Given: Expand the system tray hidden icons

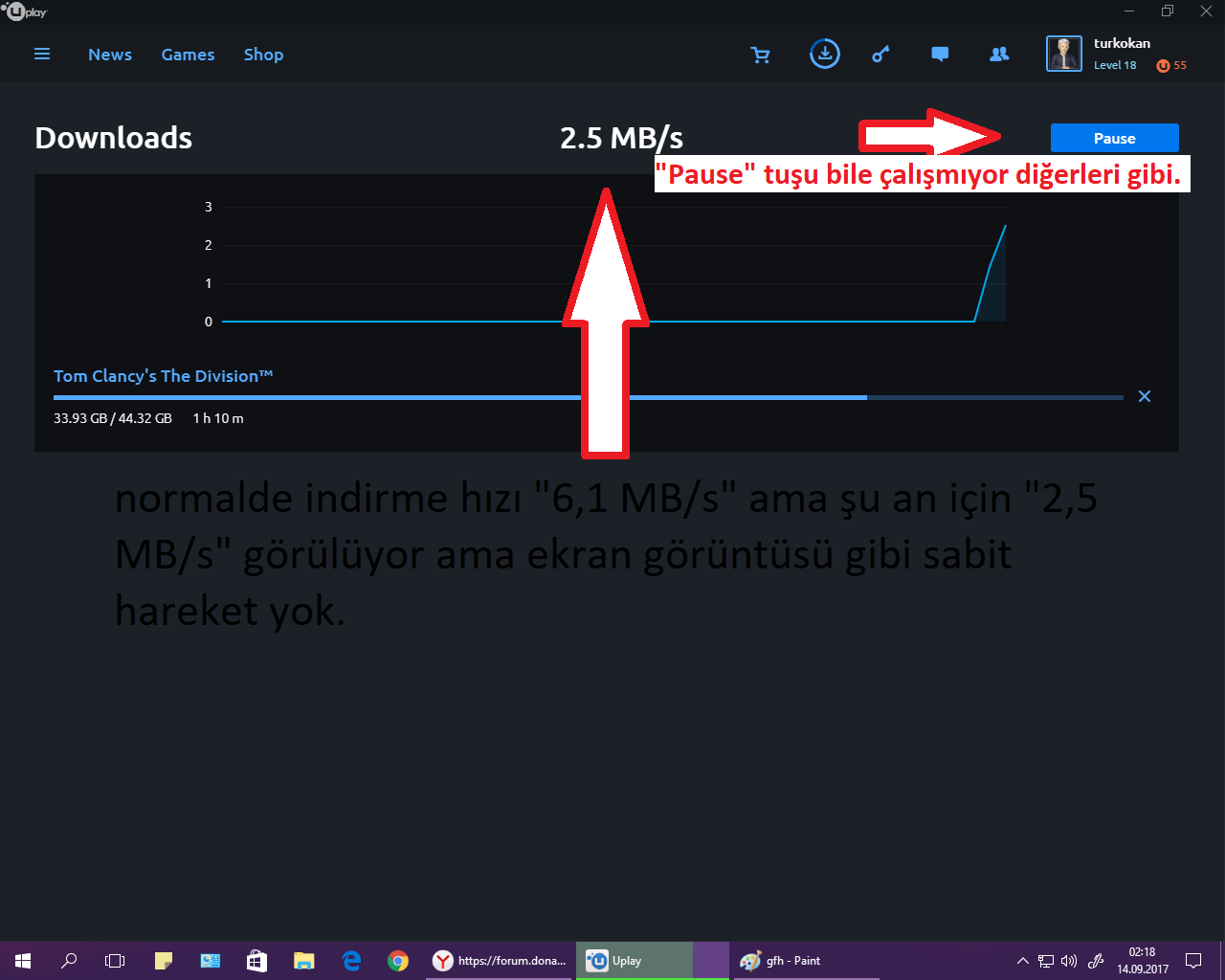Looking at the screenshot, I should coord(1022,961).
